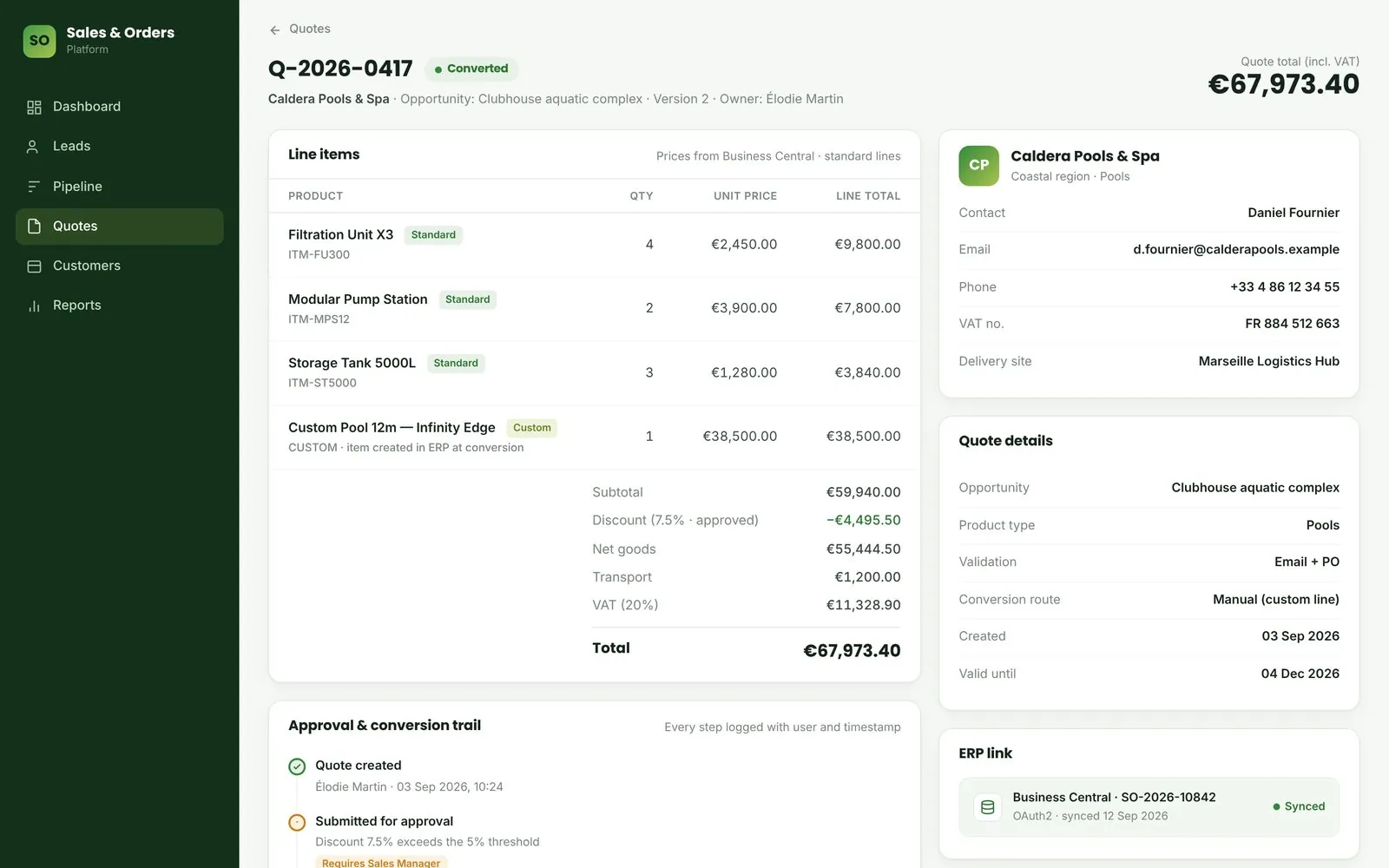Click the Custom tag on Custom Pool row
The height and width of the screenshot is (868, 1389).
tap(531, 428)
